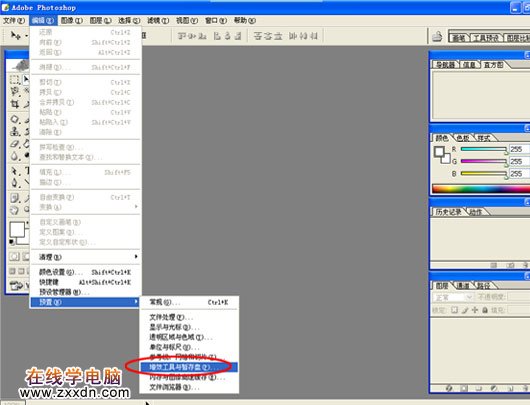Toggle Lock transparent pixels
Image resolution: width=530 pixels, height=405 pixels.
point(455,310)
